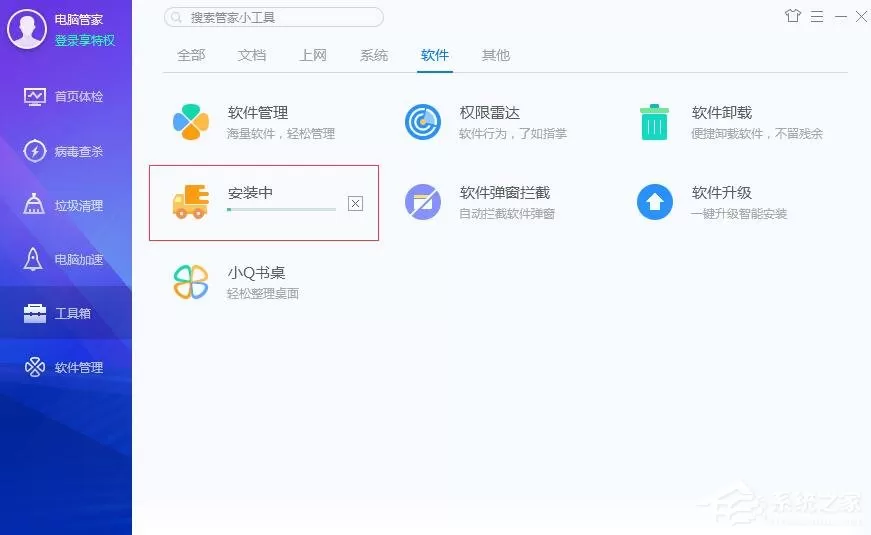Viewport: 871px width, 535px height.
Task: Click the installation progress bar
Action: [x=282, y=209]
